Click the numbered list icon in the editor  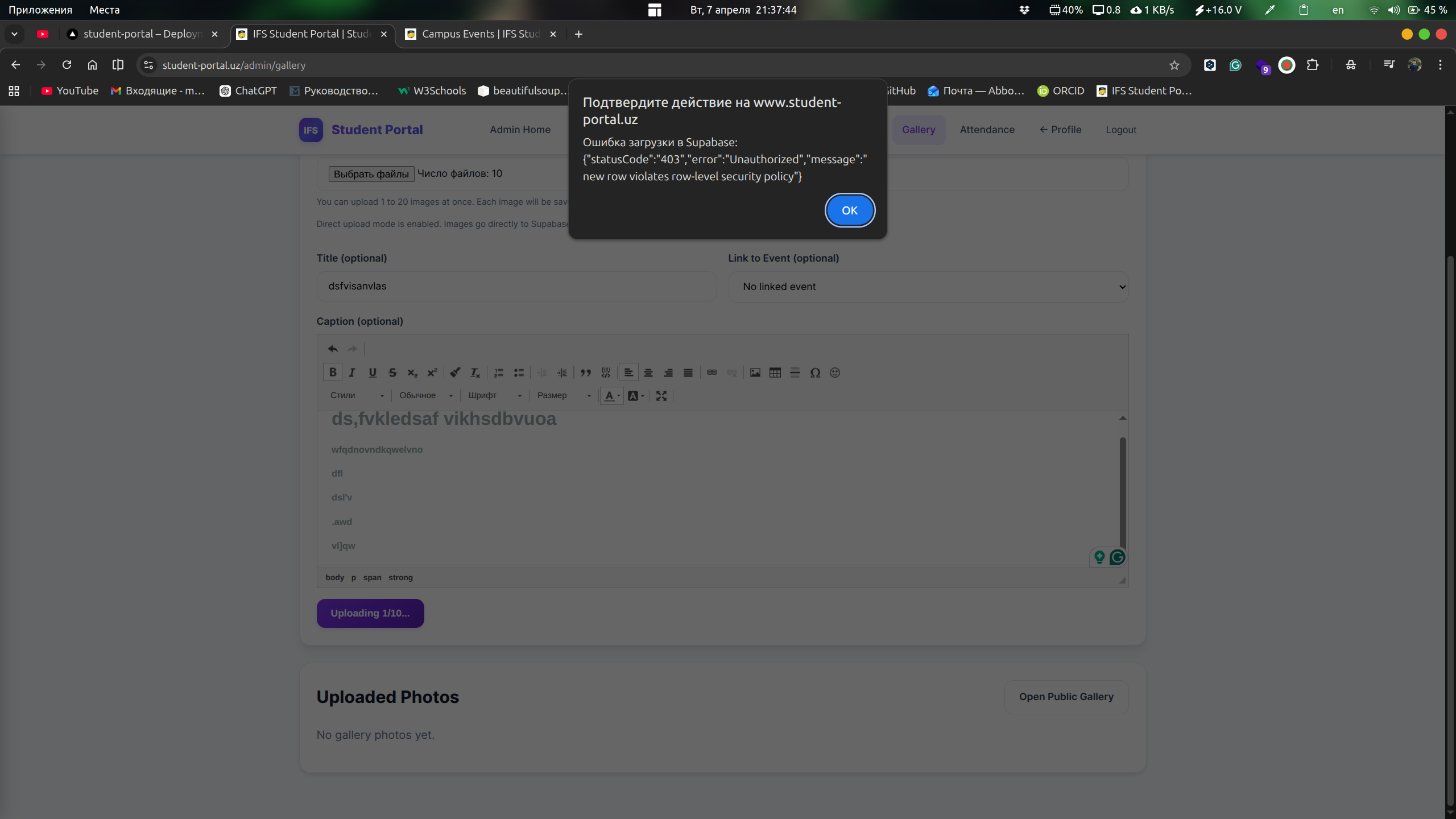pos(499,373)
